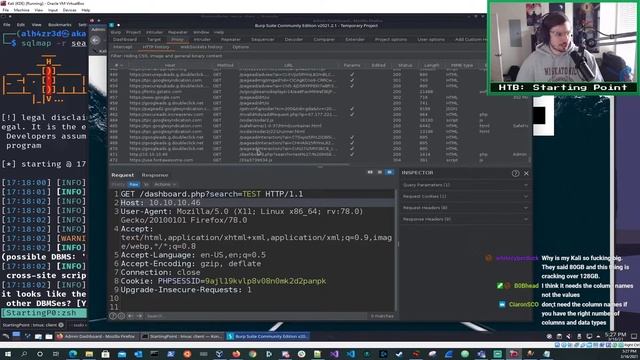Go to previous search match arrow
The width and height of the screenshot is (640, 360).
tap(131, 316)
